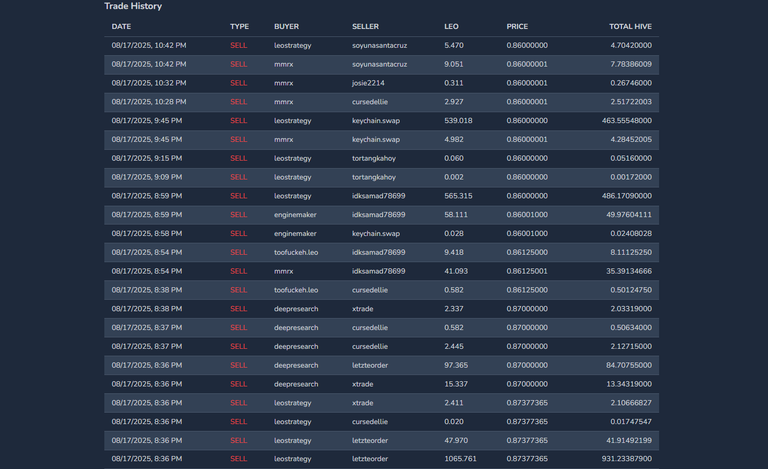Screen dimensions: 768x469
Task: Click LEO amount 0.020
Action: tap(454, 422)
